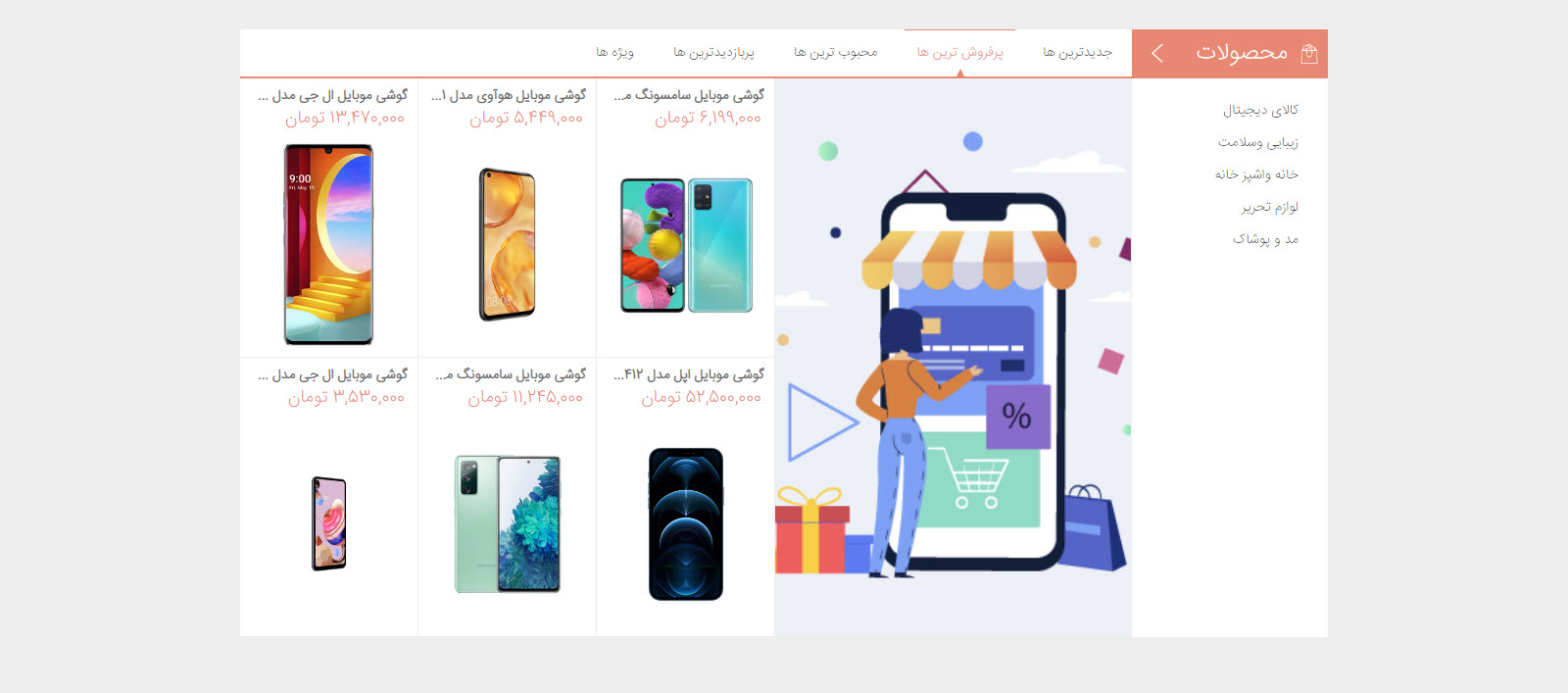Click the online shopping promotional banner illustration
The width and height of the screenshot is (1568, 693).
pyautogui.click(x=953, y=358)
